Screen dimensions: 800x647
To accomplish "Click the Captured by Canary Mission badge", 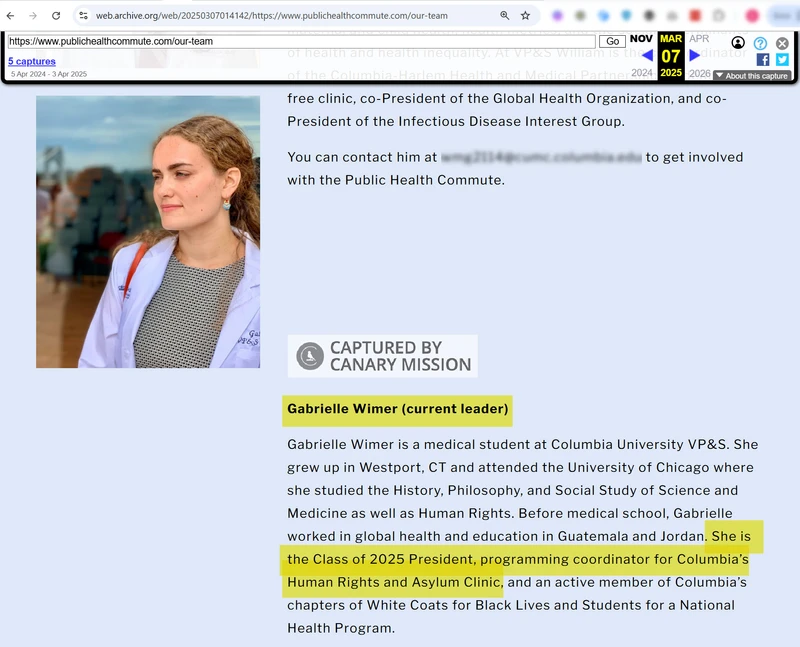I will coord(383,356).
